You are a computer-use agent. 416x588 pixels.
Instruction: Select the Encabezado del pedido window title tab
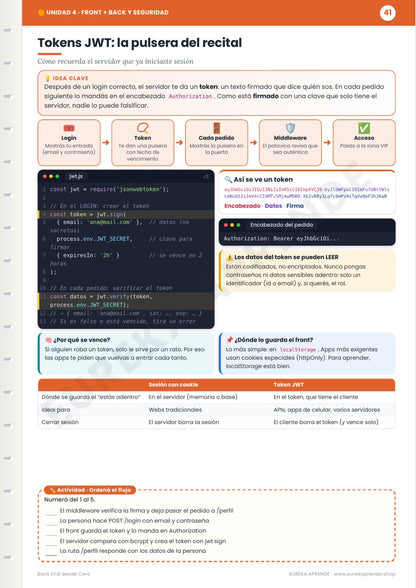281,225
